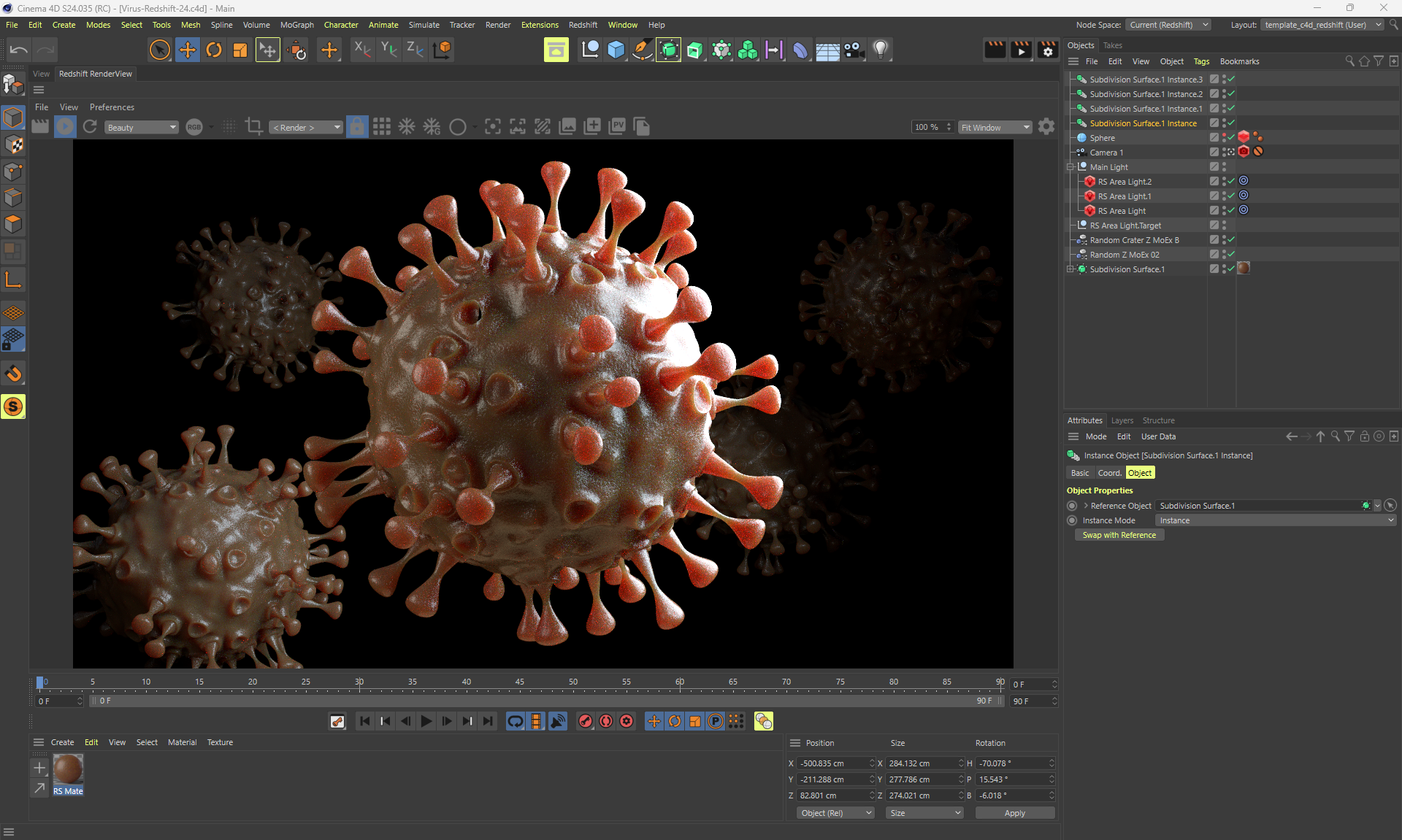Toggle visibility dots for Camera 1
Viewport: 1402px width, 840px height.
pos(1224,152)
